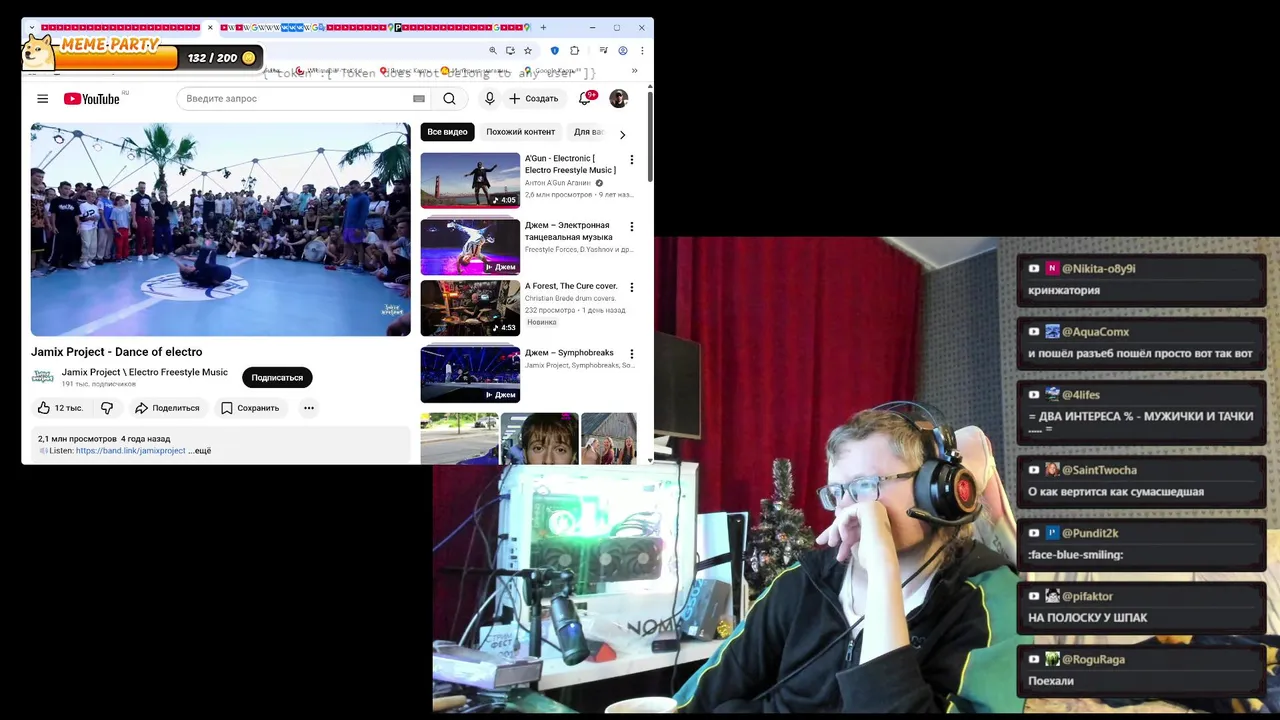Image resolution: width=1280 pixels, height=720 pixels.
Task: Click chat message from @AquaComx
Action: 1141,342
